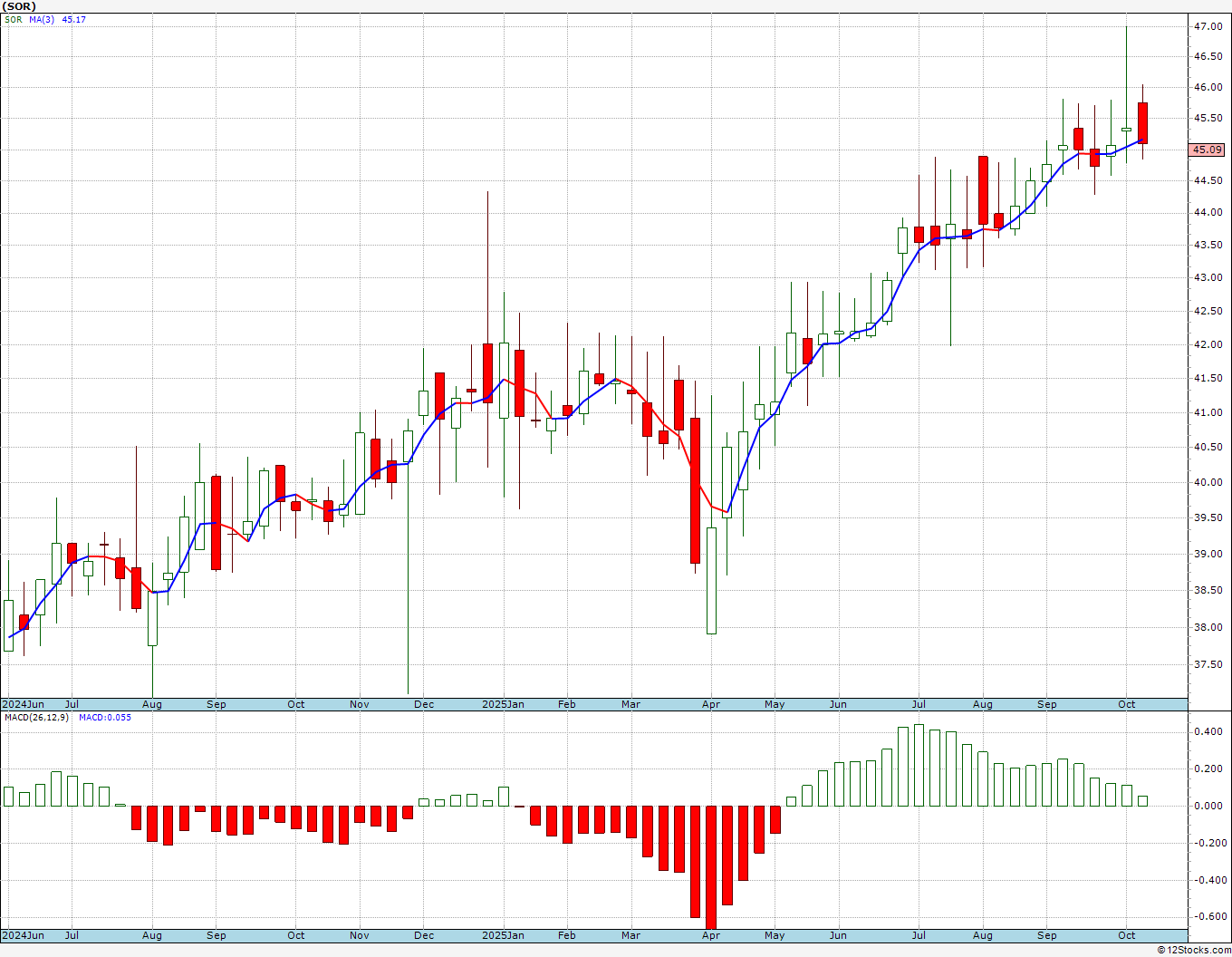Click the "37.50" price axis label
Screen dimensions: 1232x957
point(1208,665)
